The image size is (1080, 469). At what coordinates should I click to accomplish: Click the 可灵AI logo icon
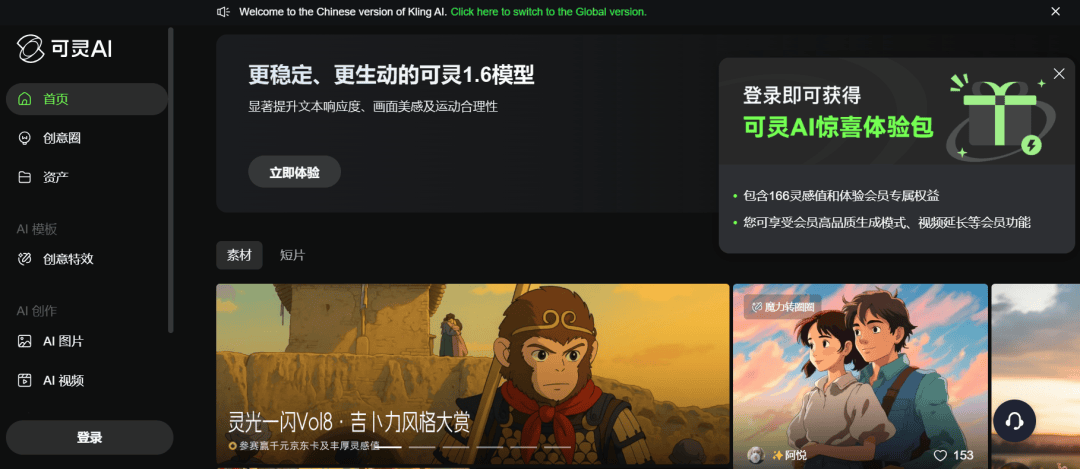point(30,49)
